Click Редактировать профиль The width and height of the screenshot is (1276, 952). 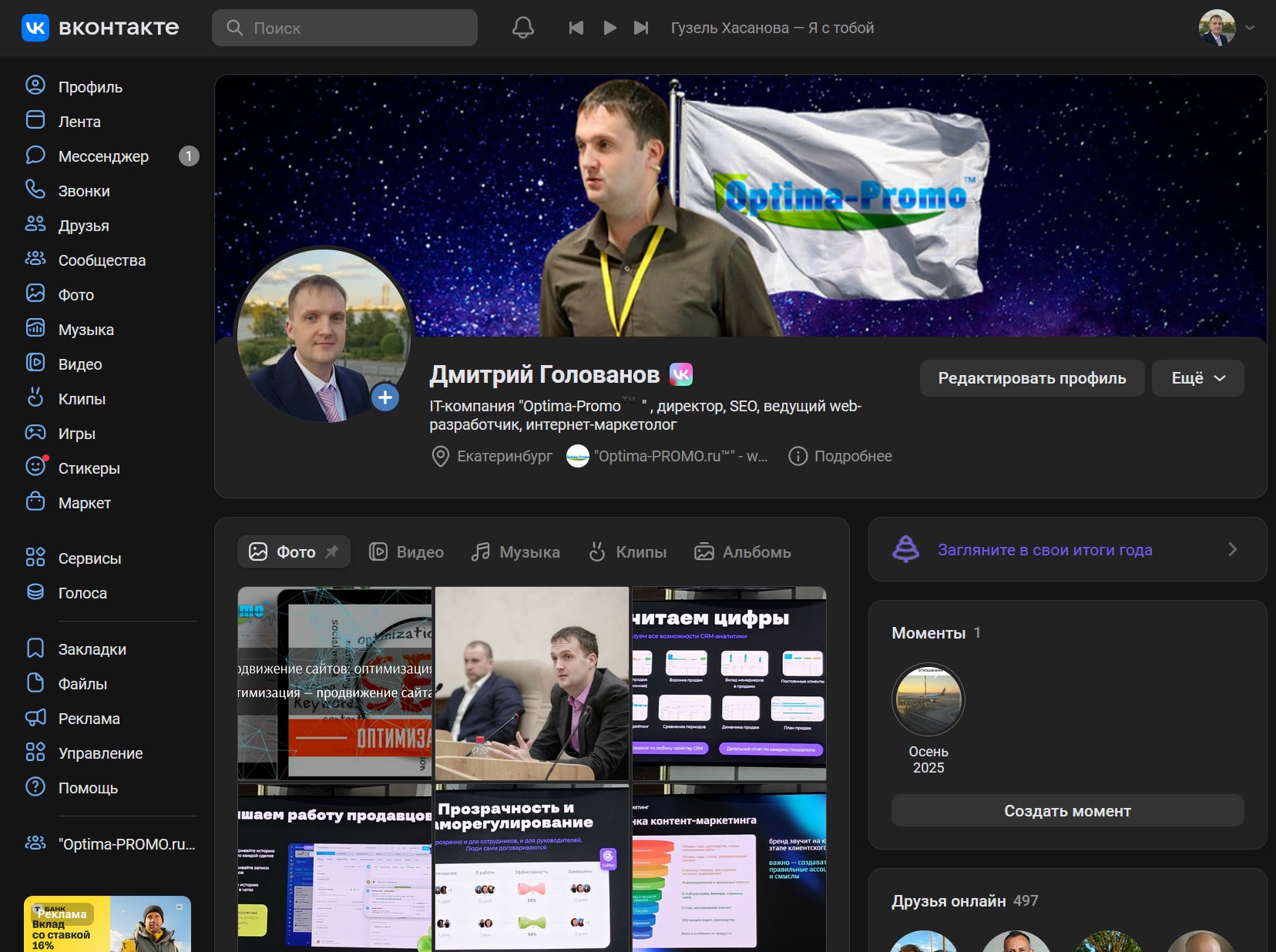(x=1033, y=378)
